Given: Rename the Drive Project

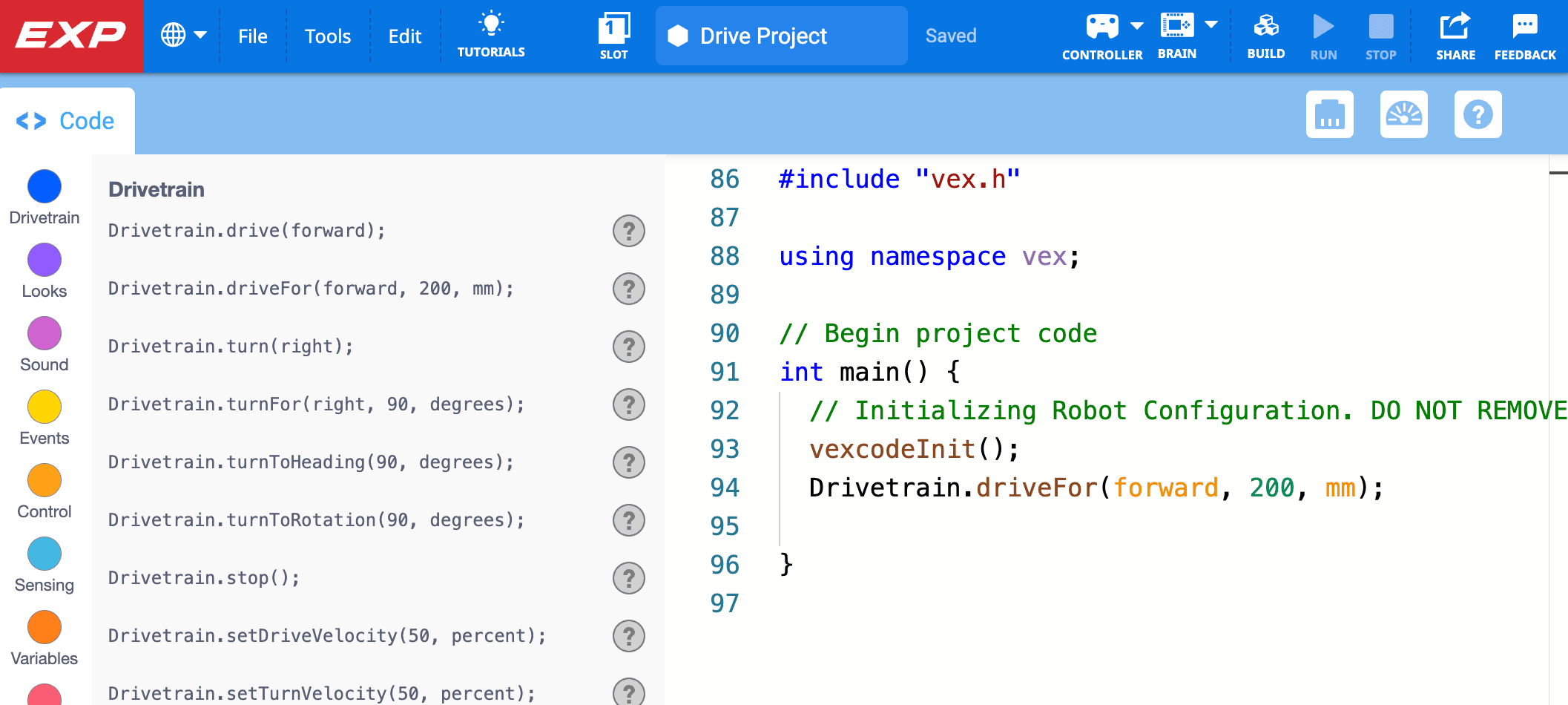Looking at the screenshot, I should [x=780, y=35].
